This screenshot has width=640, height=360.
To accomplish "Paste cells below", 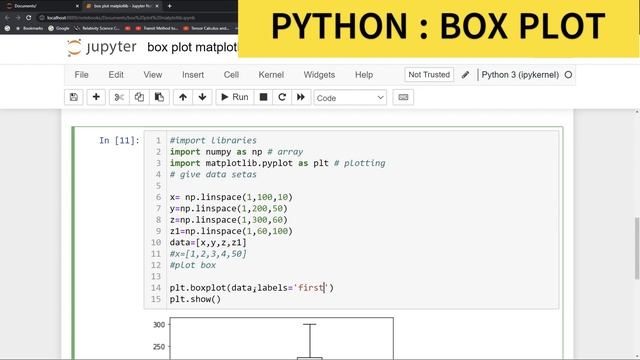I will 159,97.
